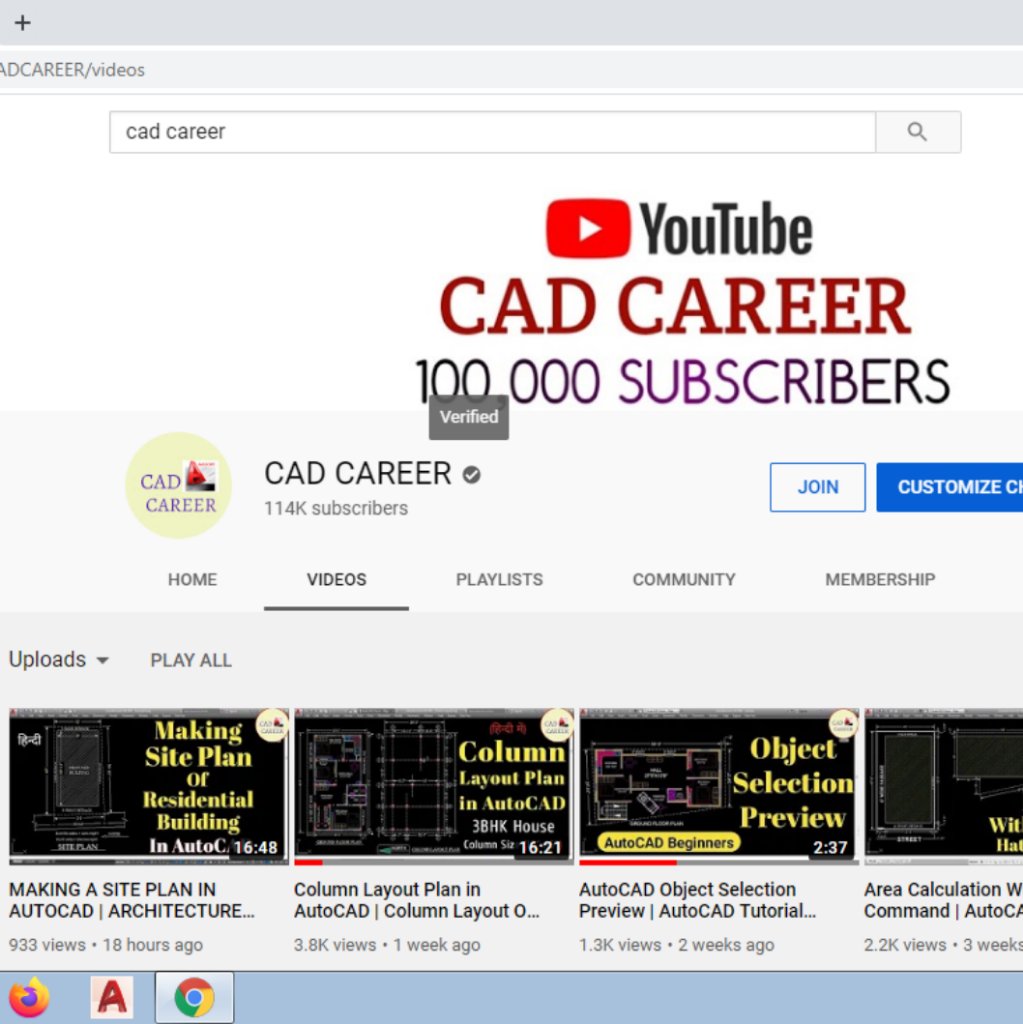Launch Firefox from the taskbar
1023x1024 pixels.
[29, 997]
